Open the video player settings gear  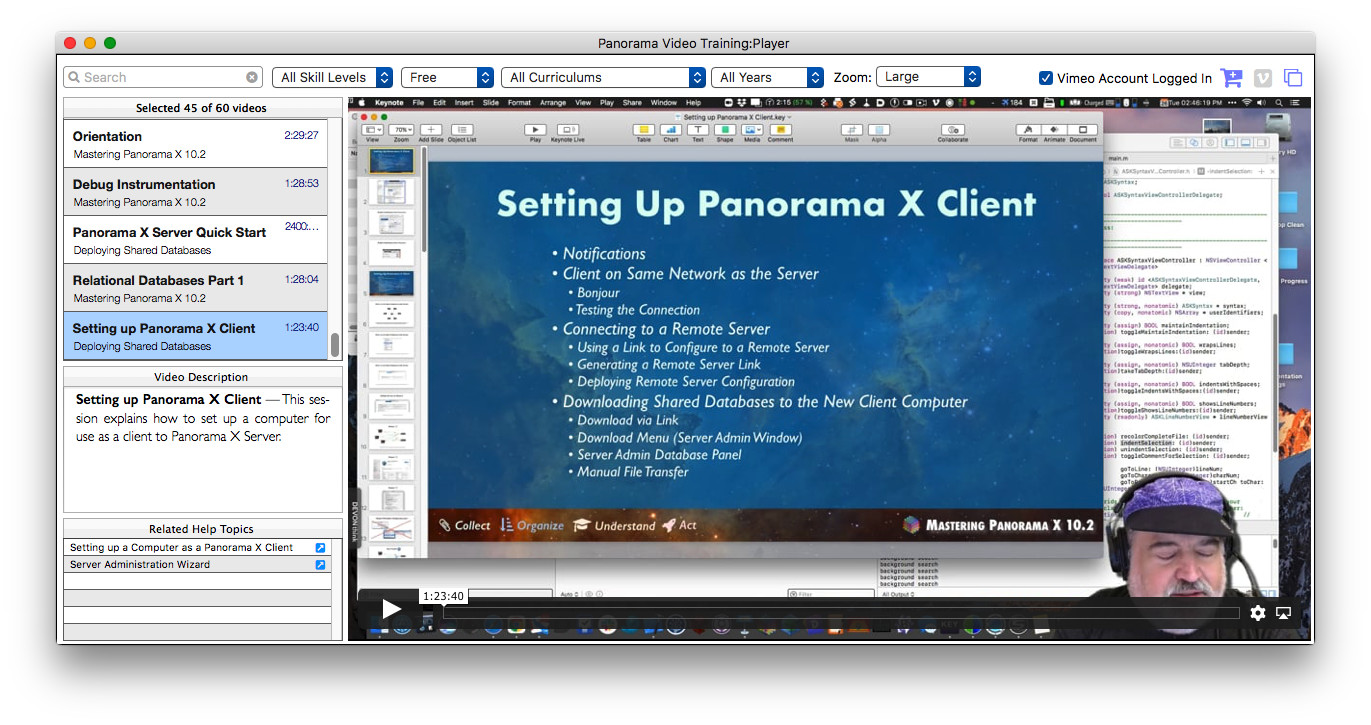coord(1258,613)
